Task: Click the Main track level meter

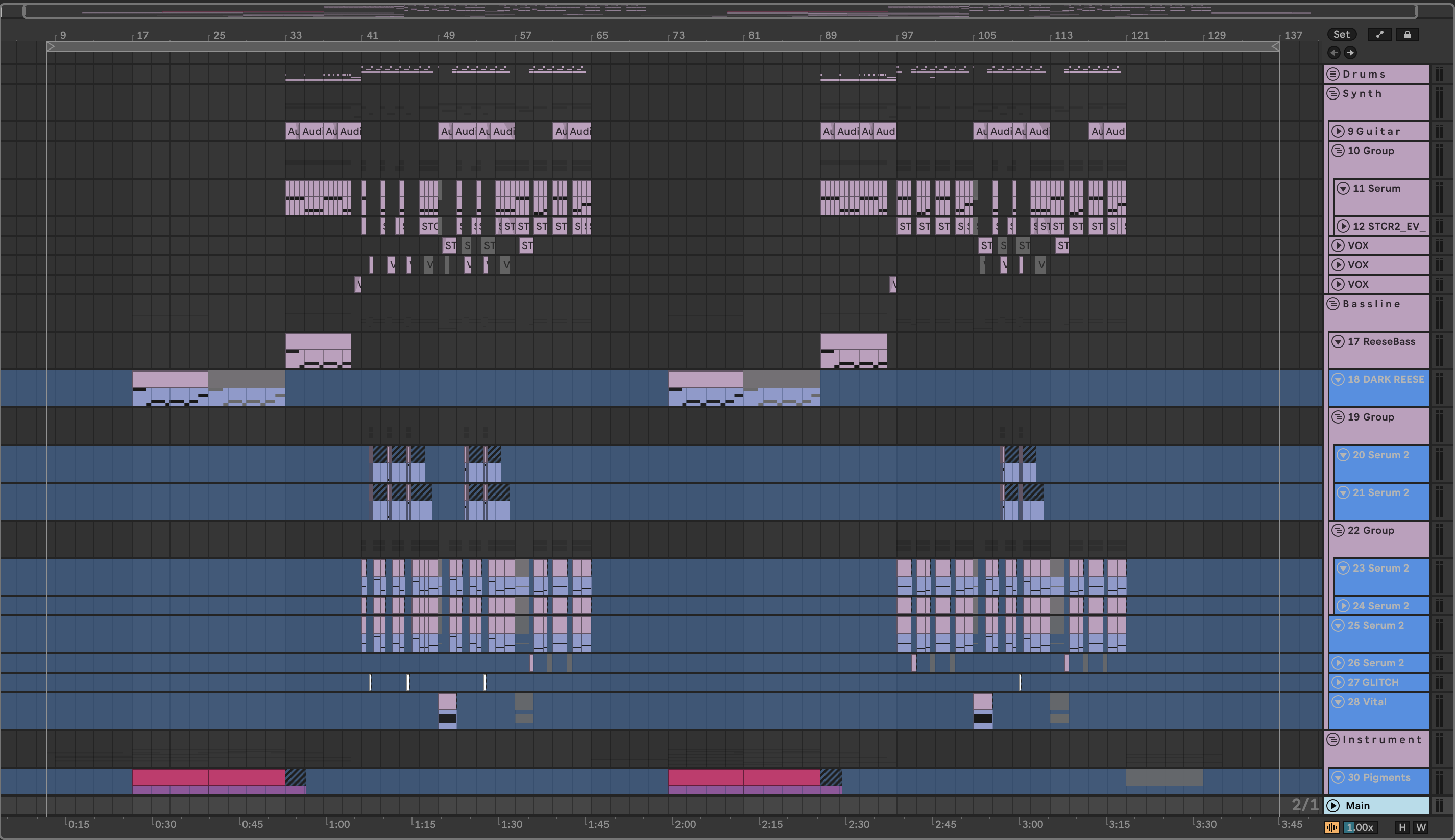Action: coord(1439,806)
